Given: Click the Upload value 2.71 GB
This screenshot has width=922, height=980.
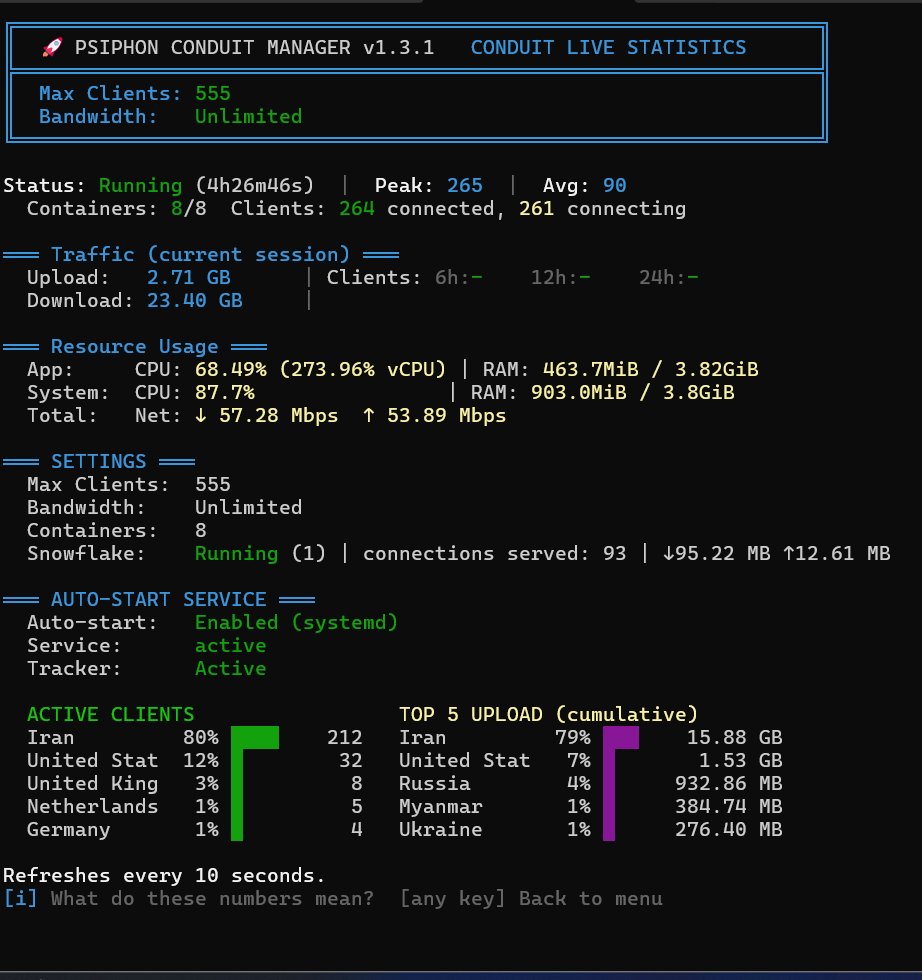Looking at the screenshot, I should [189, 278].
